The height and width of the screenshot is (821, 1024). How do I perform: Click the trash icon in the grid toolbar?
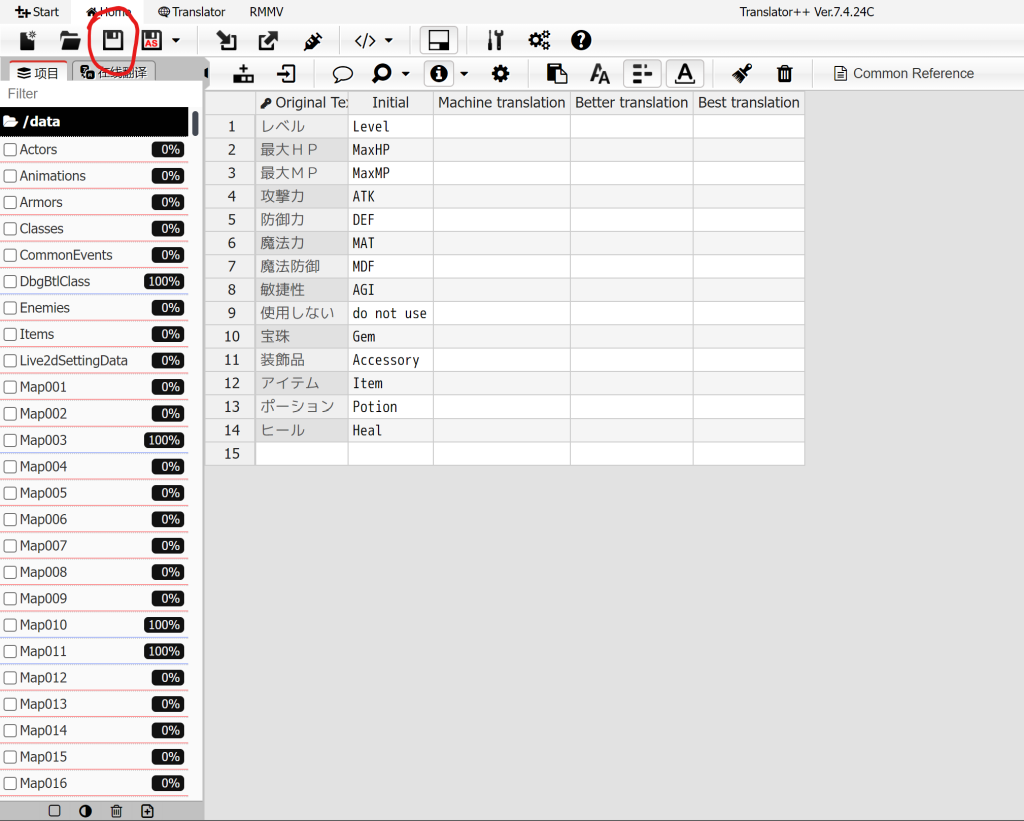(x=785, y=73)
